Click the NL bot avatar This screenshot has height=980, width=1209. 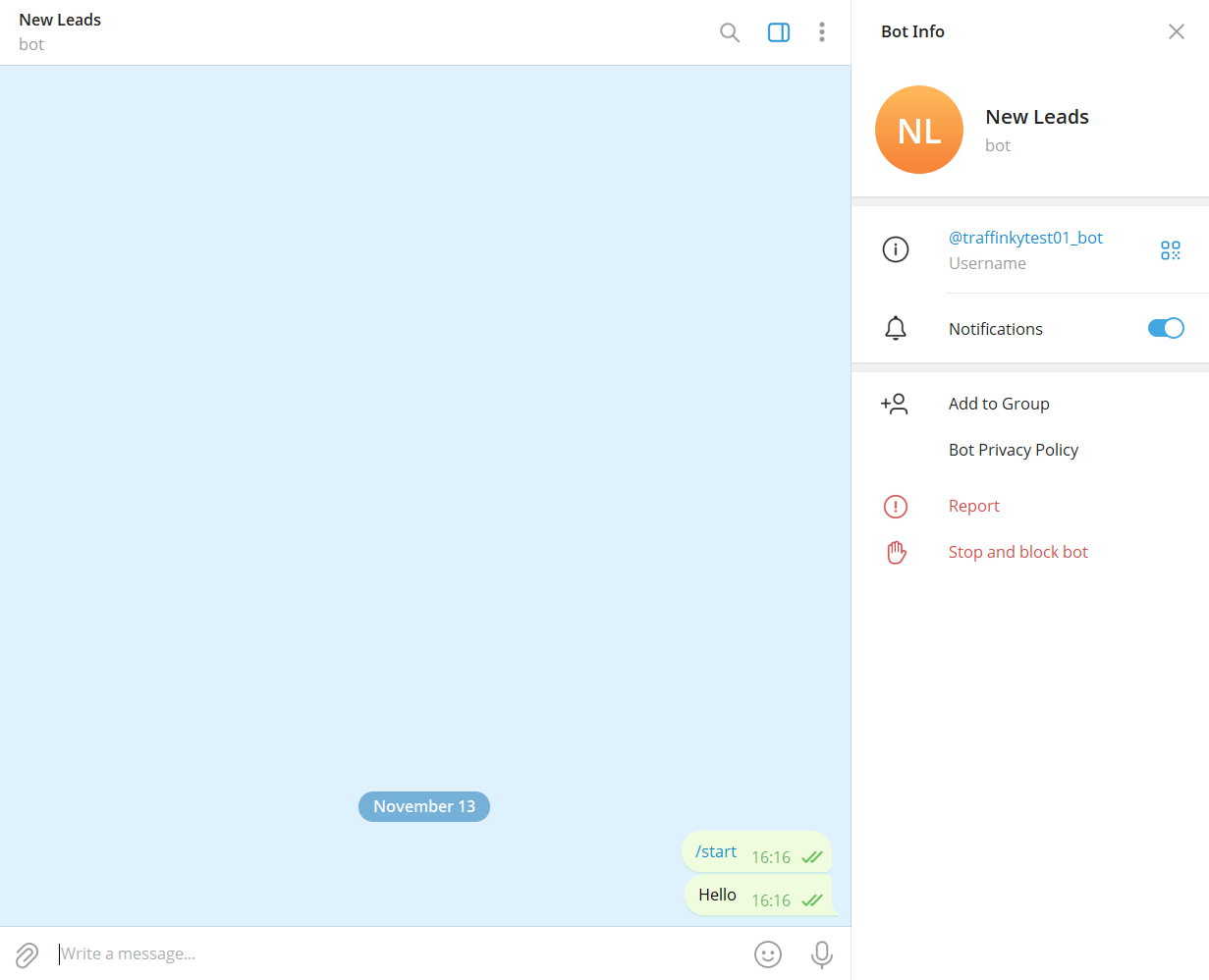(x=918, y=130)
